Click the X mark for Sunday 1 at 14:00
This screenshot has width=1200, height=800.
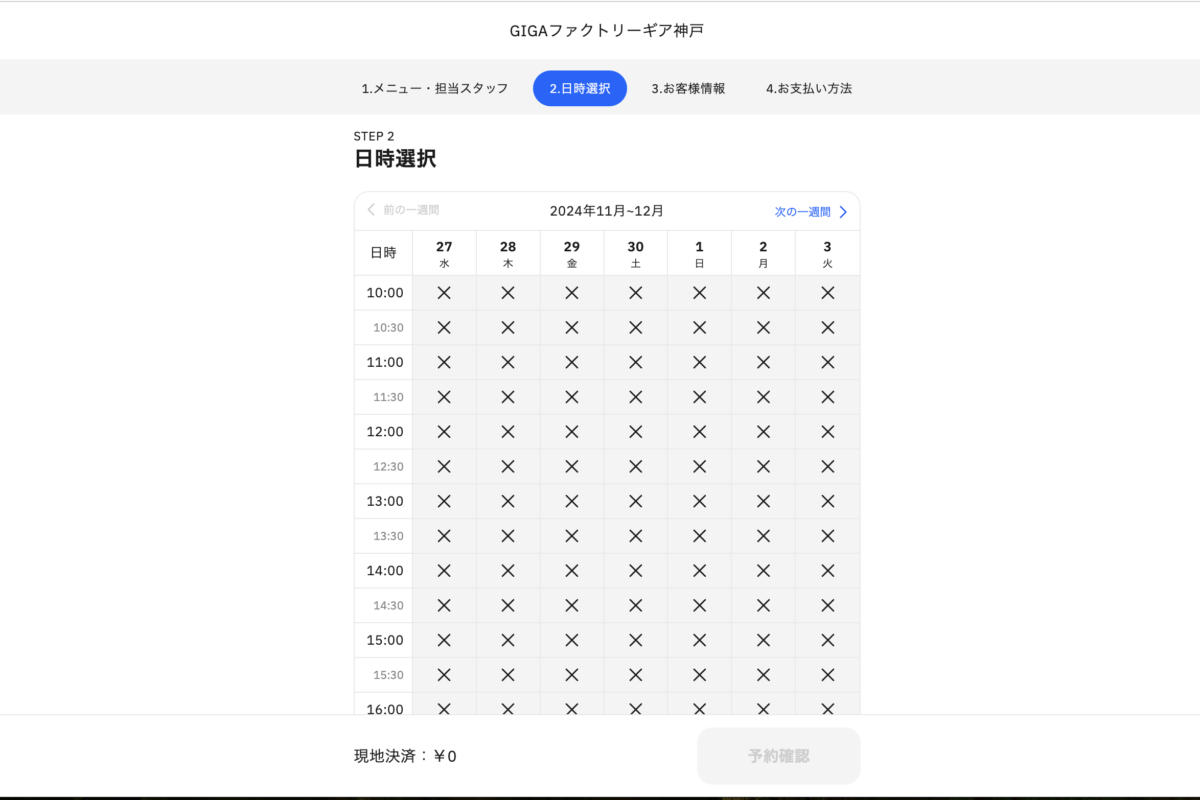699,571
